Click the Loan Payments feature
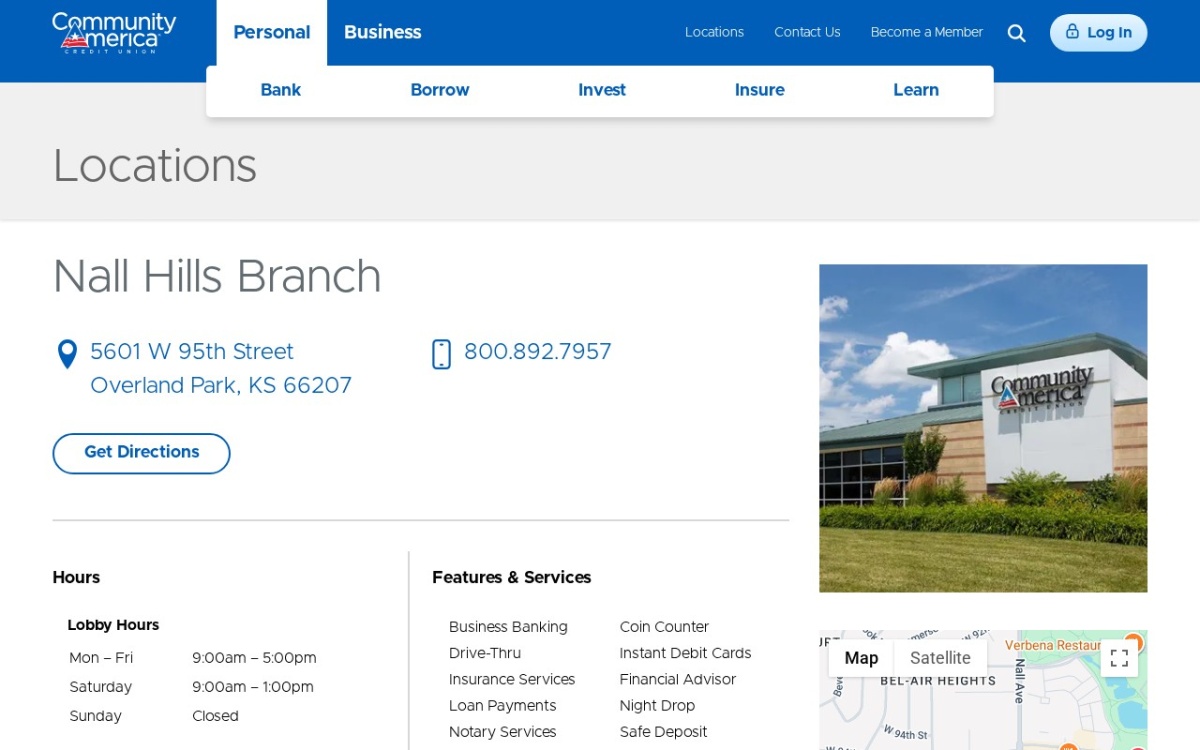 coord(503,706)
